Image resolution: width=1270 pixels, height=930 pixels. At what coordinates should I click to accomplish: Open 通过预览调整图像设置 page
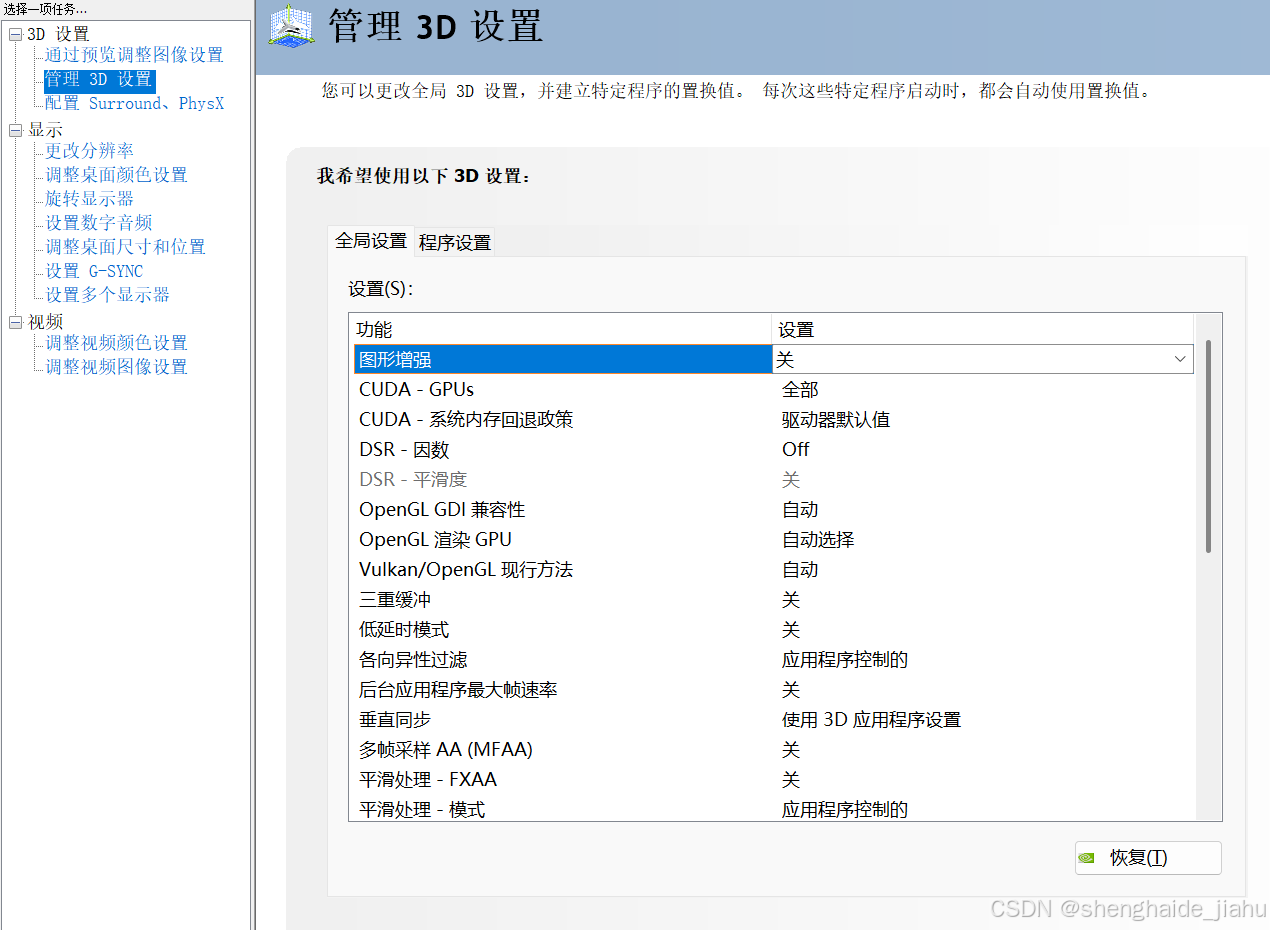click(134, 55)
